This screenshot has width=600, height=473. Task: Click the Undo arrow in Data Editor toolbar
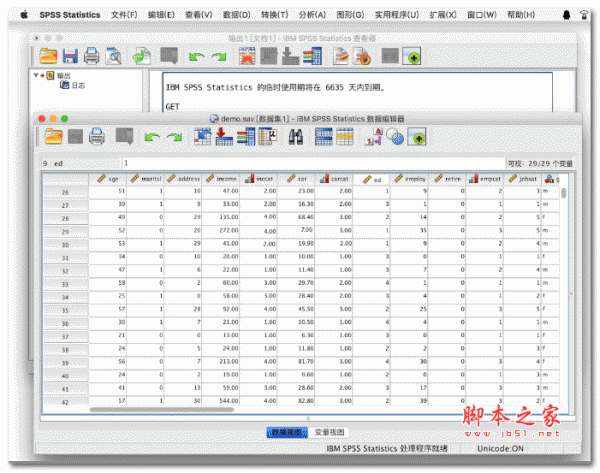152,137
